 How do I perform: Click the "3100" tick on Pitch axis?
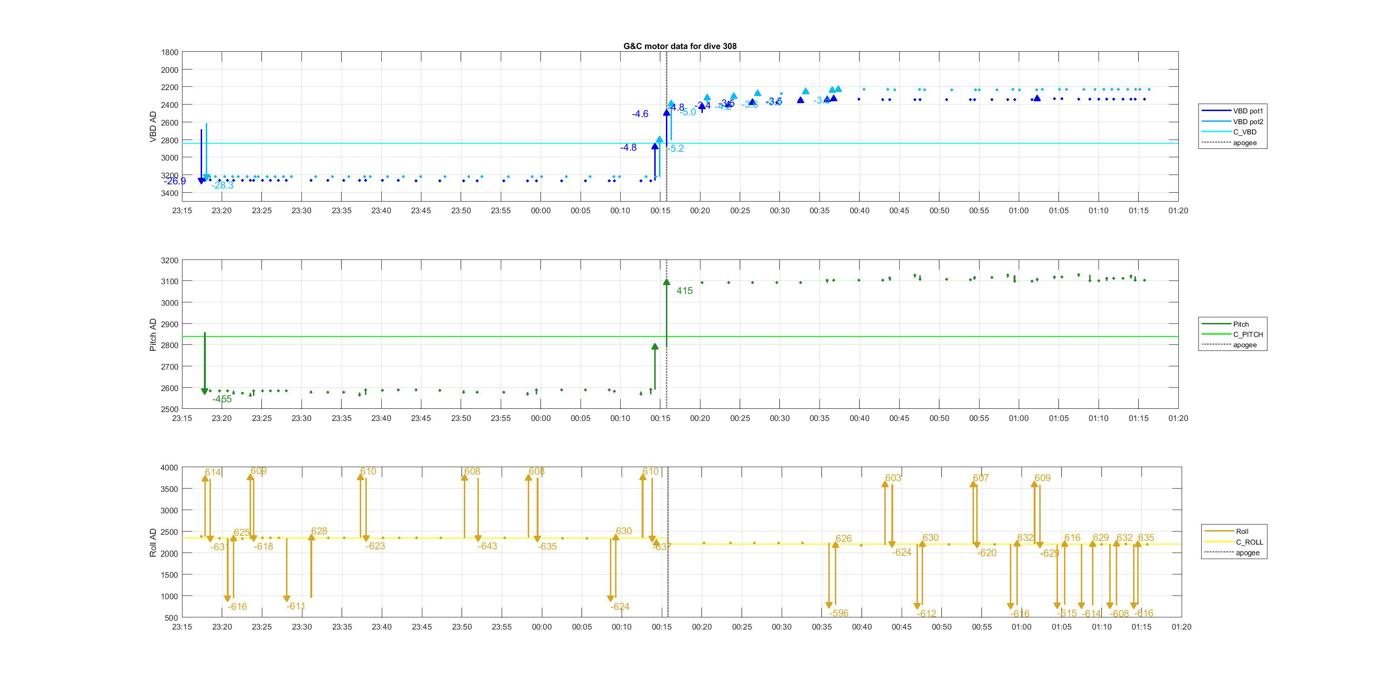[x=170, y=282]
